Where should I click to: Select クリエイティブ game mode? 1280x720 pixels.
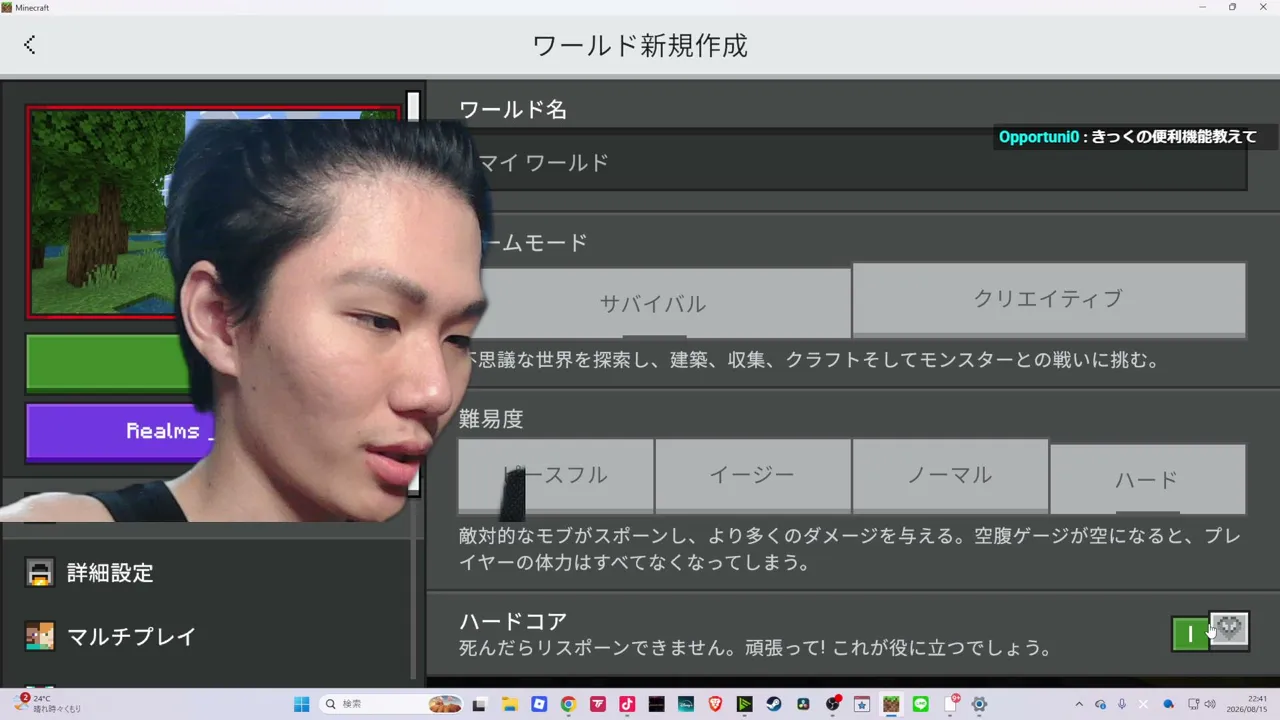click(1049, 299)
